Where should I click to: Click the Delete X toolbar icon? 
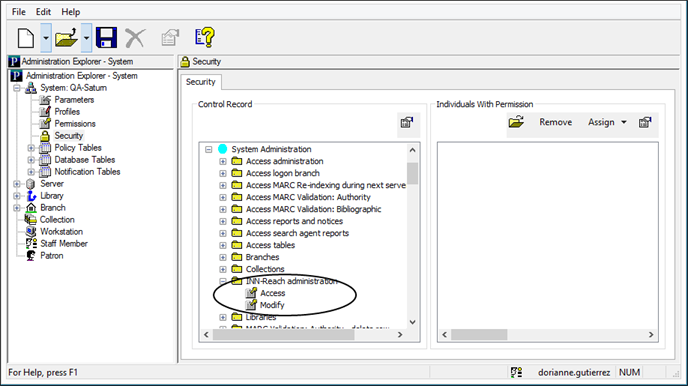[135, 38]
